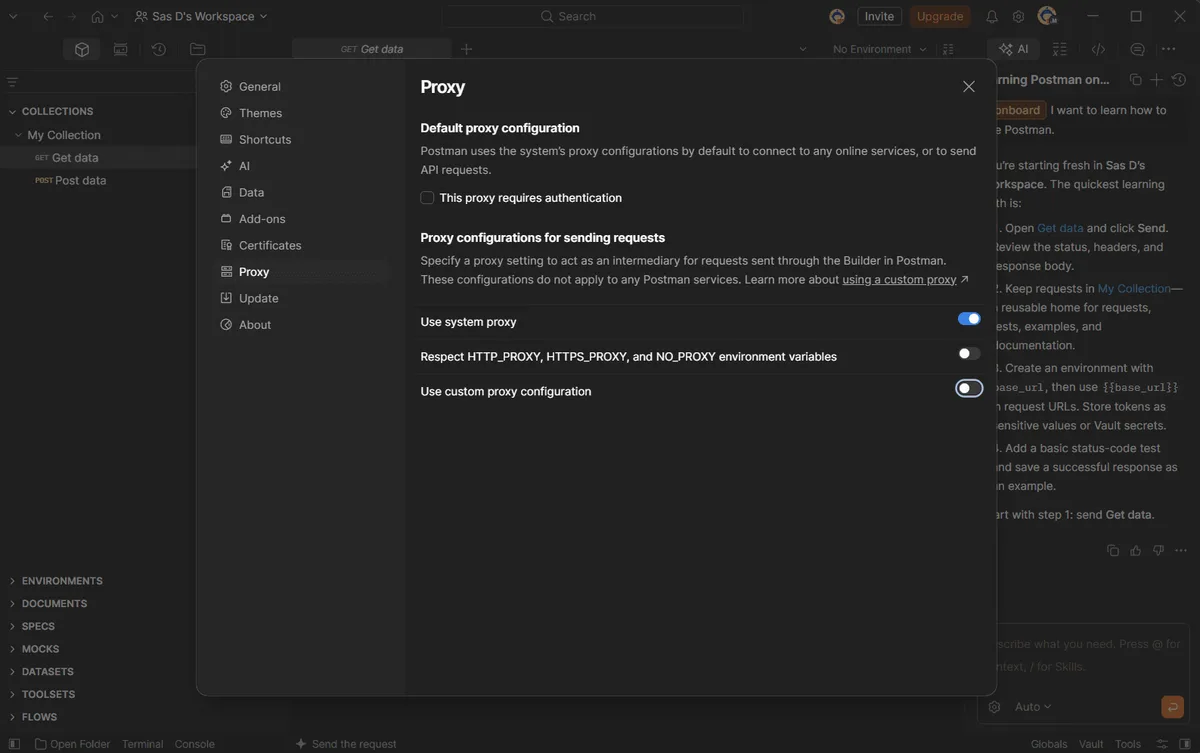Viewport: 1200px width, 753px height.
Task: Click variables icon beside environment selector
Action: [x=948, y=49]
